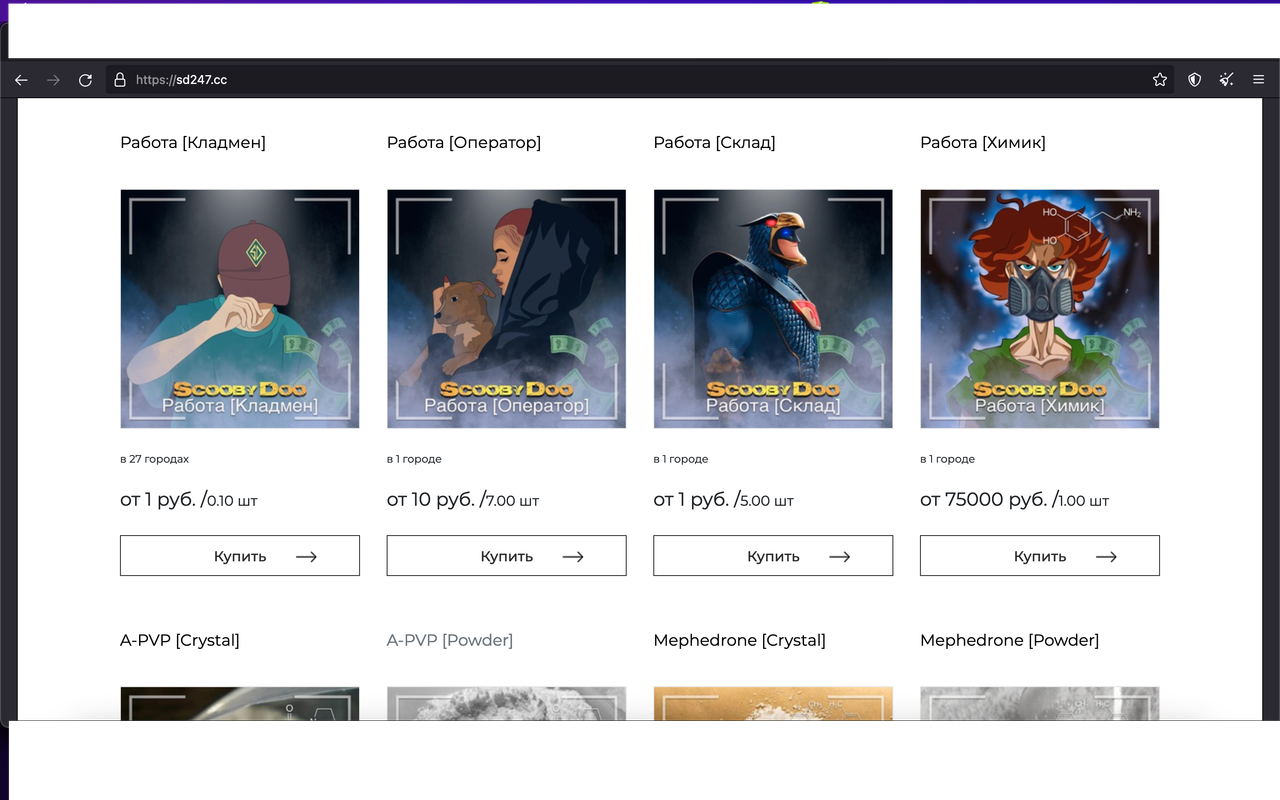Viewport: 1280px width, 800px height.
Task: Bookmark this page with the star icon
Action: click(1160, 80)
